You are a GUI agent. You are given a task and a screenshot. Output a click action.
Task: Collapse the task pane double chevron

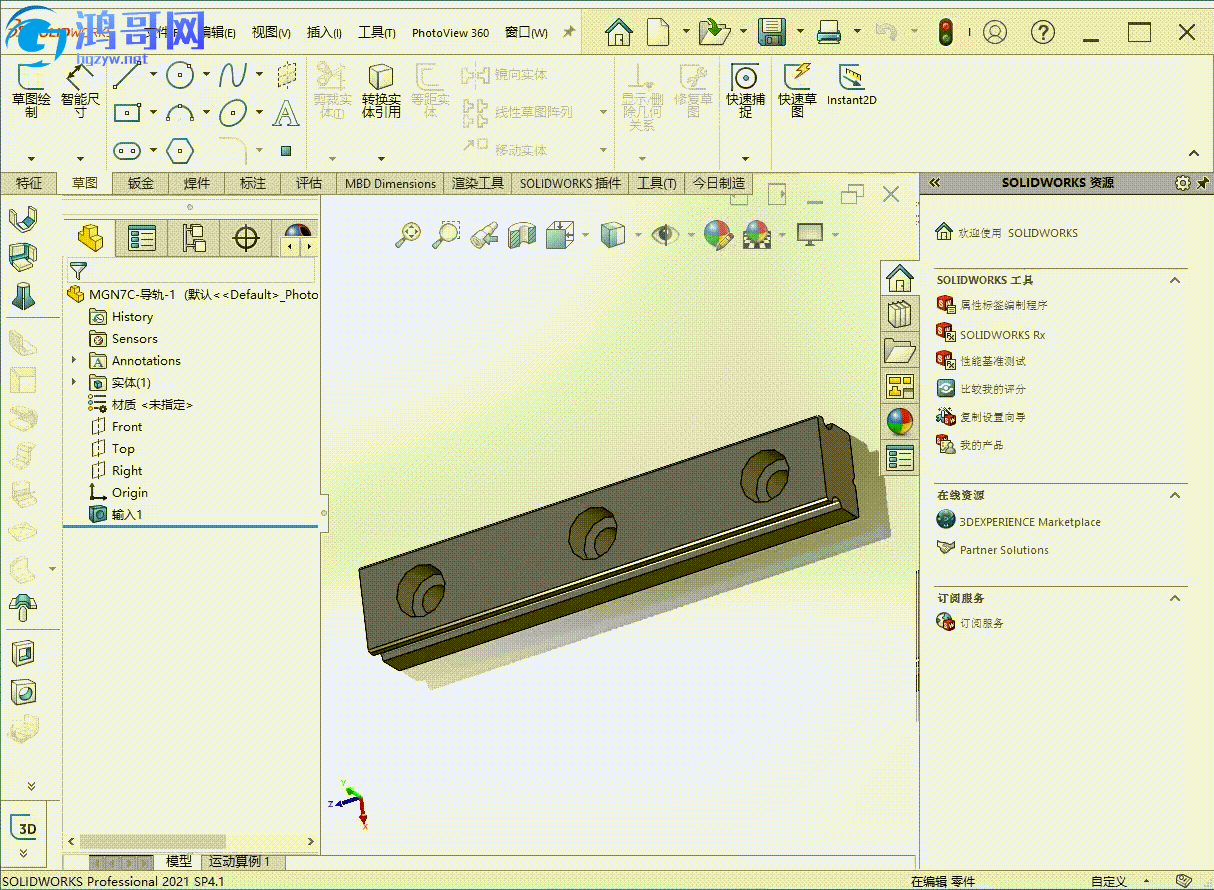(x=935, y=183)
